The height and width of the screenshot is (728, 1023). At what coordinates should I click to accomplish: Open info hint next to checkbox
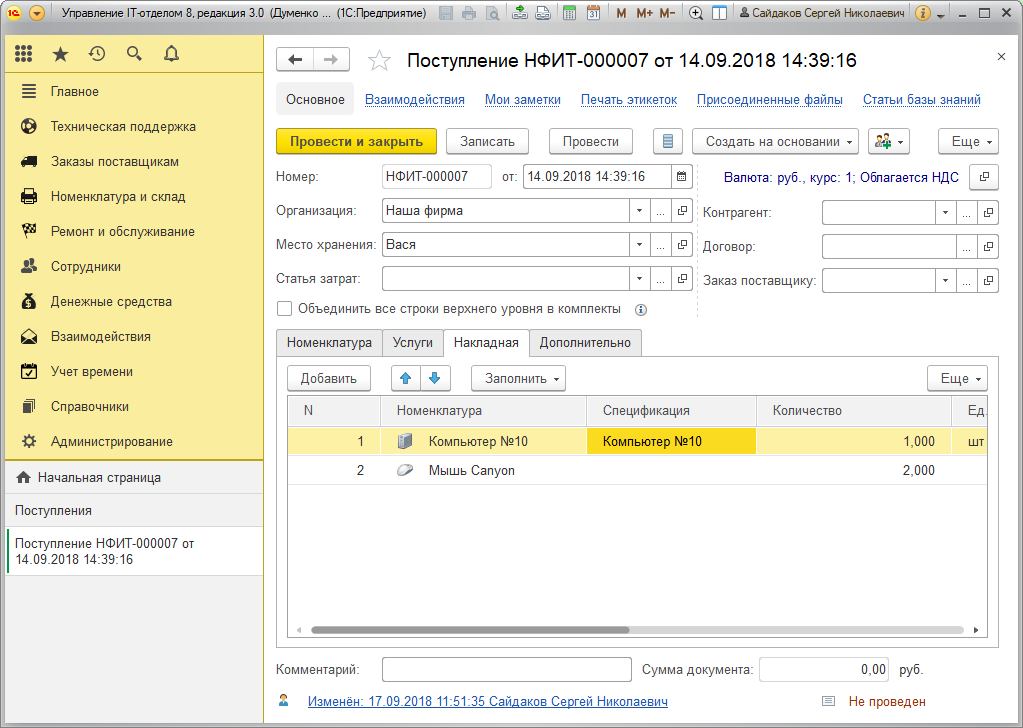pos(641,310)
